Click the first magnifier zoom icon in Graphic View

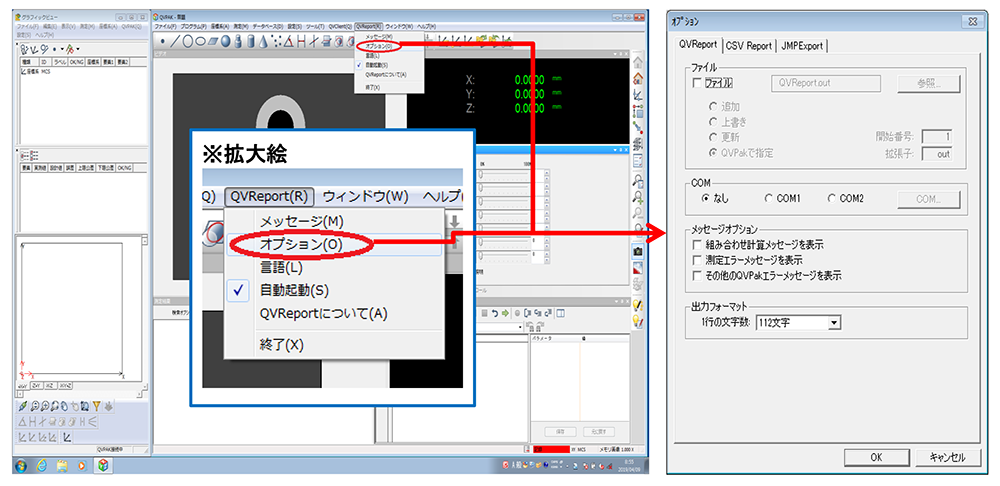point(34,406)
